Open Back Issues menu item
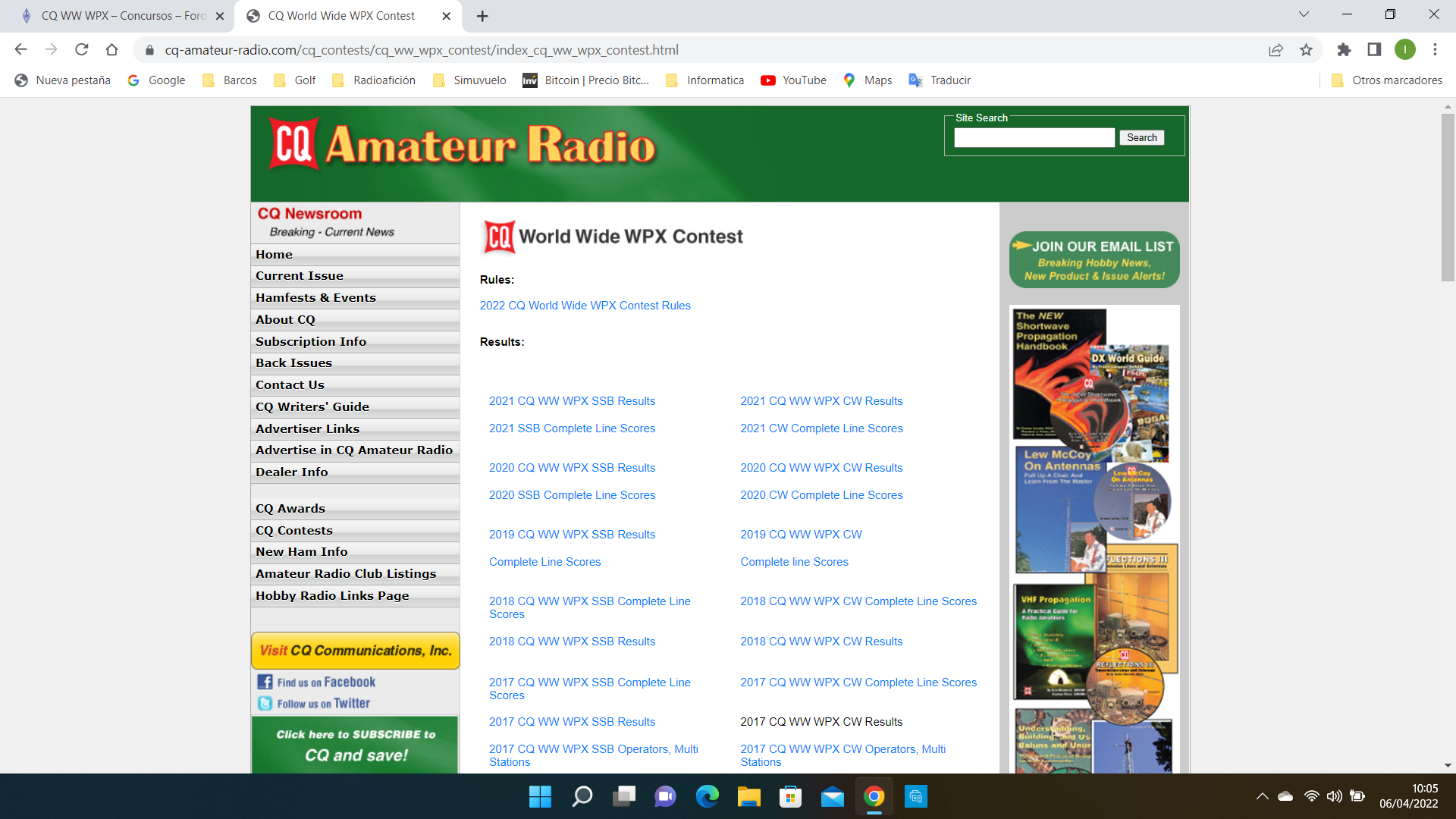The image size is (1456, 819). [355, 363]
